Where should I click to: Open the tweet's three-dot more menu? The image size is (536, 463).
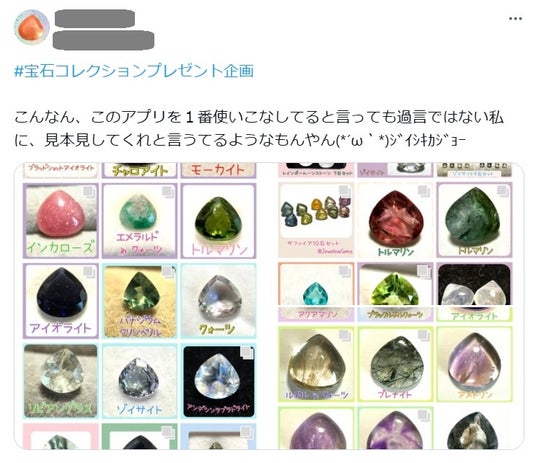coord(515,18)
